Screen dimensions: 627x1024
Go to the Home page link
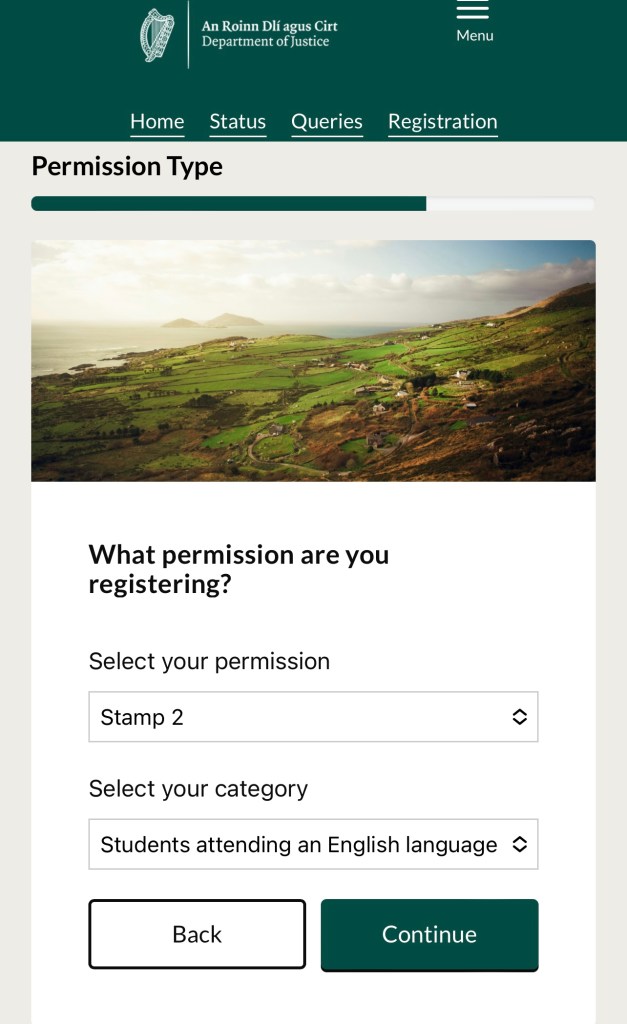click(x=157, y=122)
